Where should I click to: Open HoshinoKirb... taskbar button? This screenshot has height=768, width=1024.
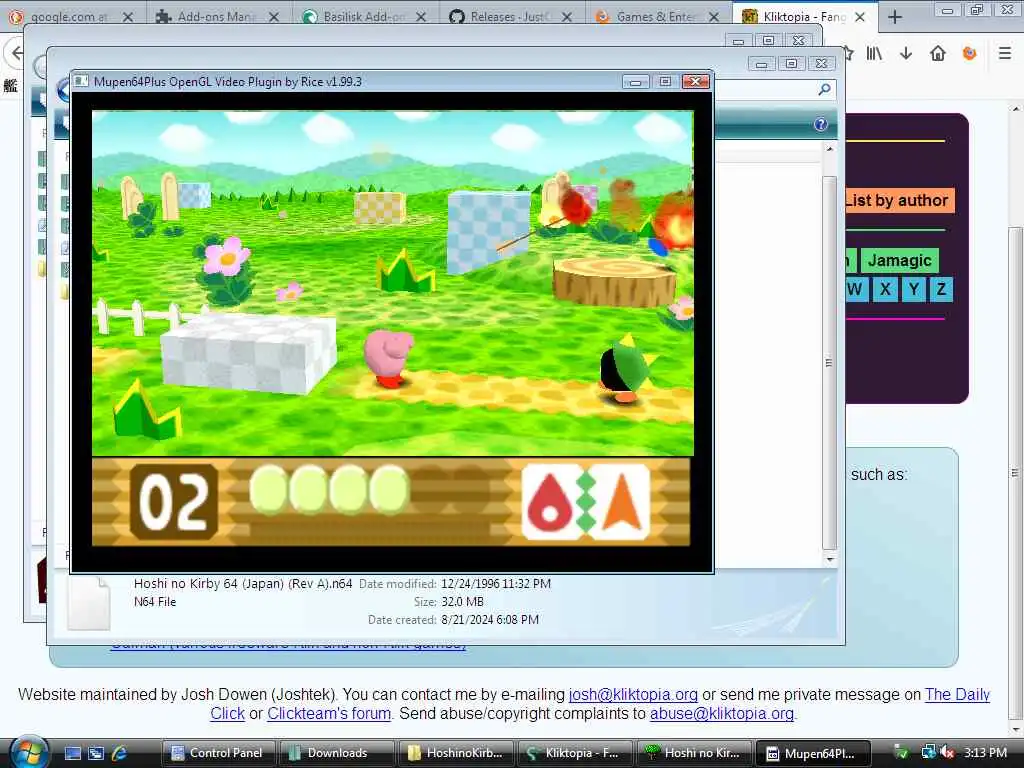pos(455,753)
